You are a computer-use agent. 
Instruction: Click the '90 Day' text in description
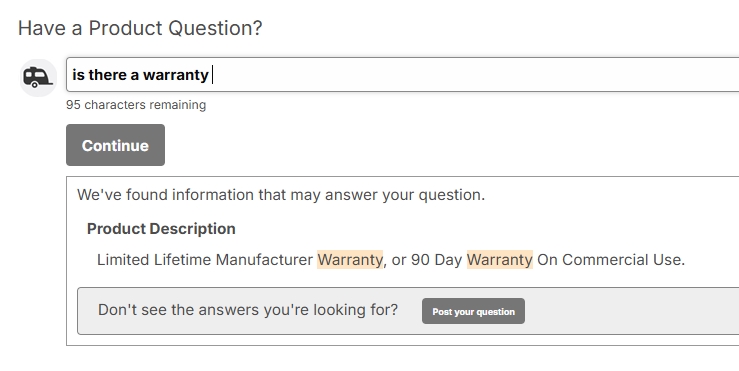click(436, 260)
